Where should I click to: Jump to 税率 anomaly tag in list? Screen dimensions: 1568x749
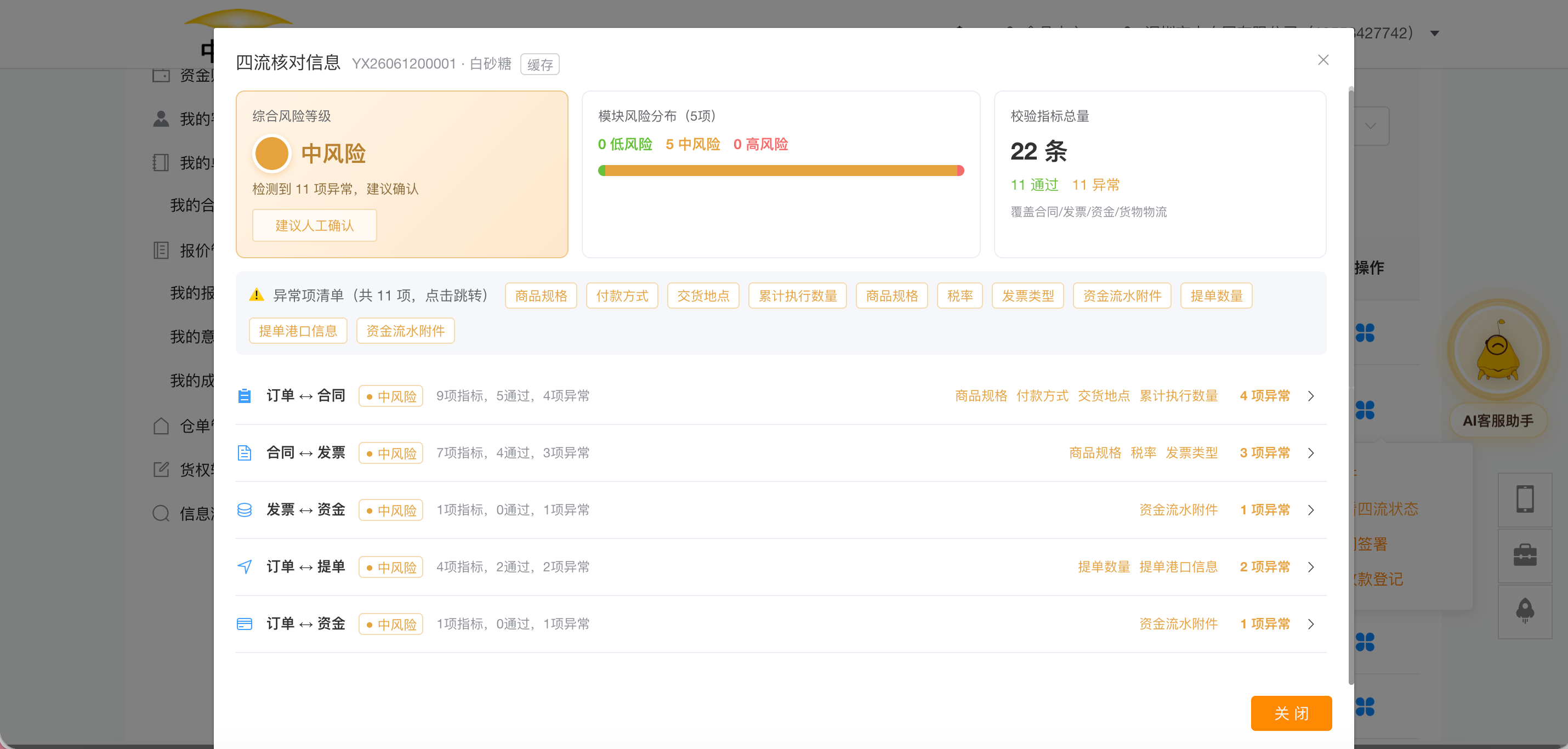coord(960,296)
